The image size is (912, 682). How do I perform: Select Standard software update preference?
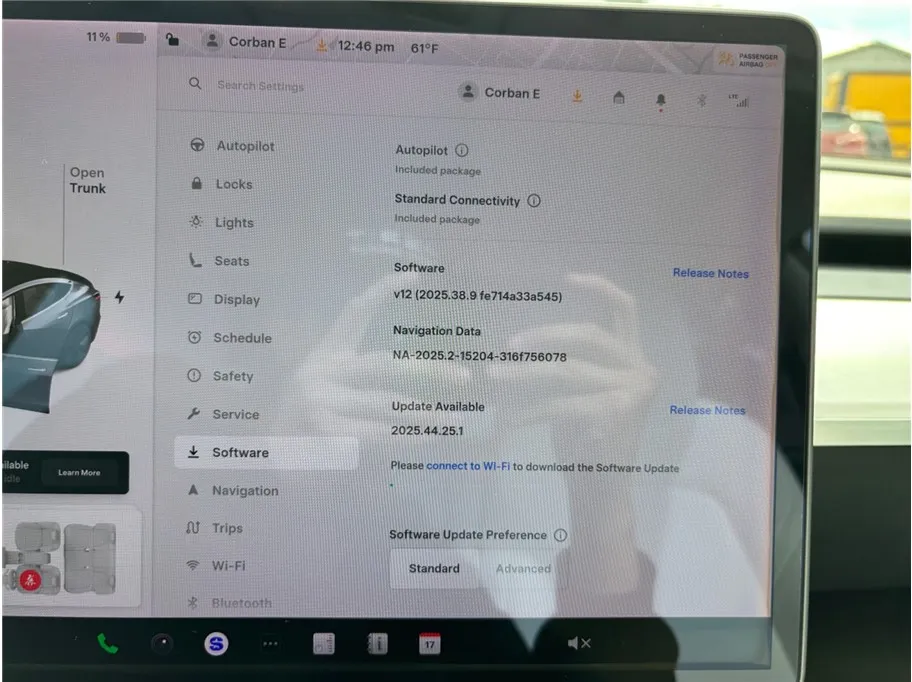coord(434,568)
